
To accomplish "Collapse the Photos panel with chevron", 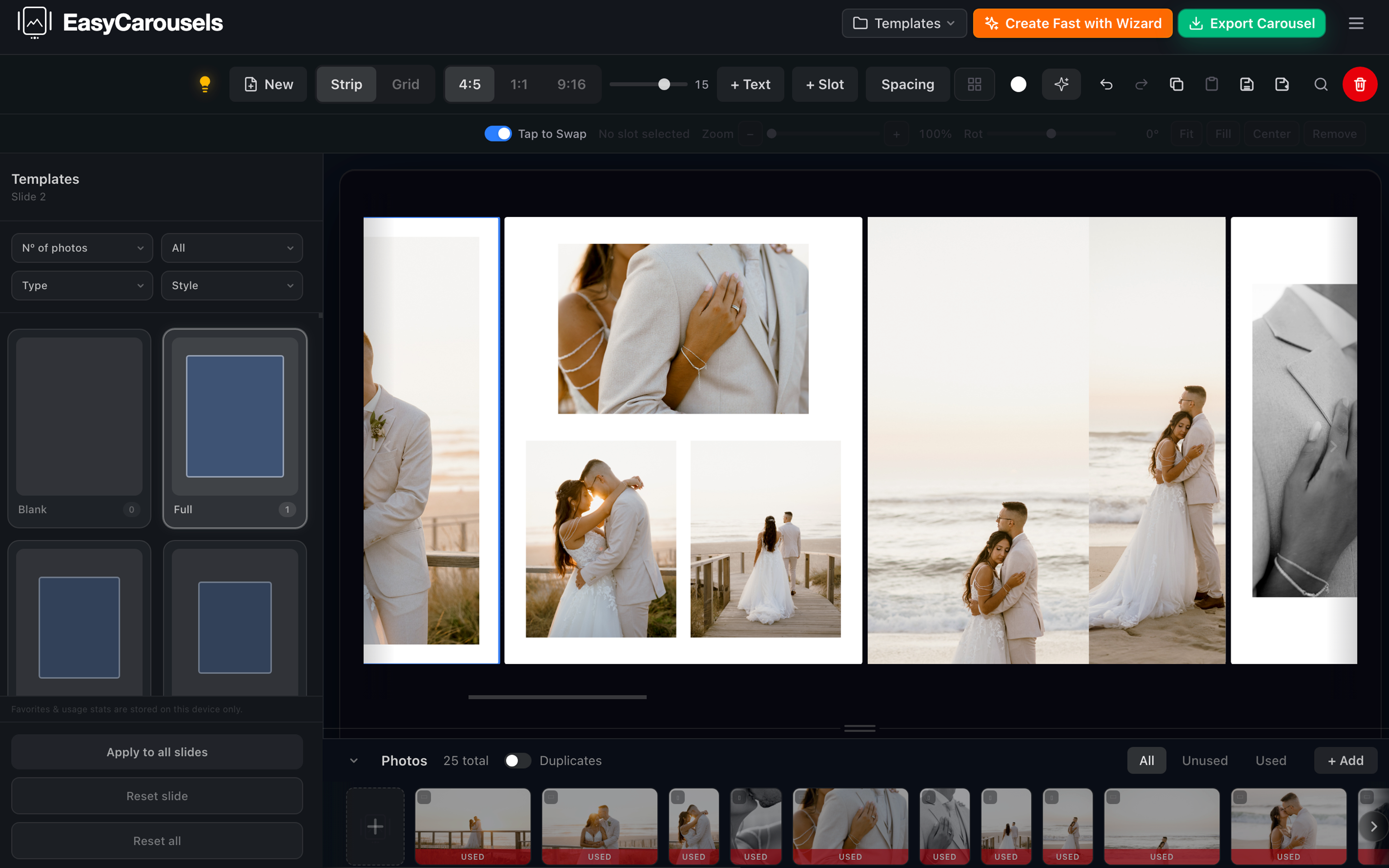I will 354,760.
